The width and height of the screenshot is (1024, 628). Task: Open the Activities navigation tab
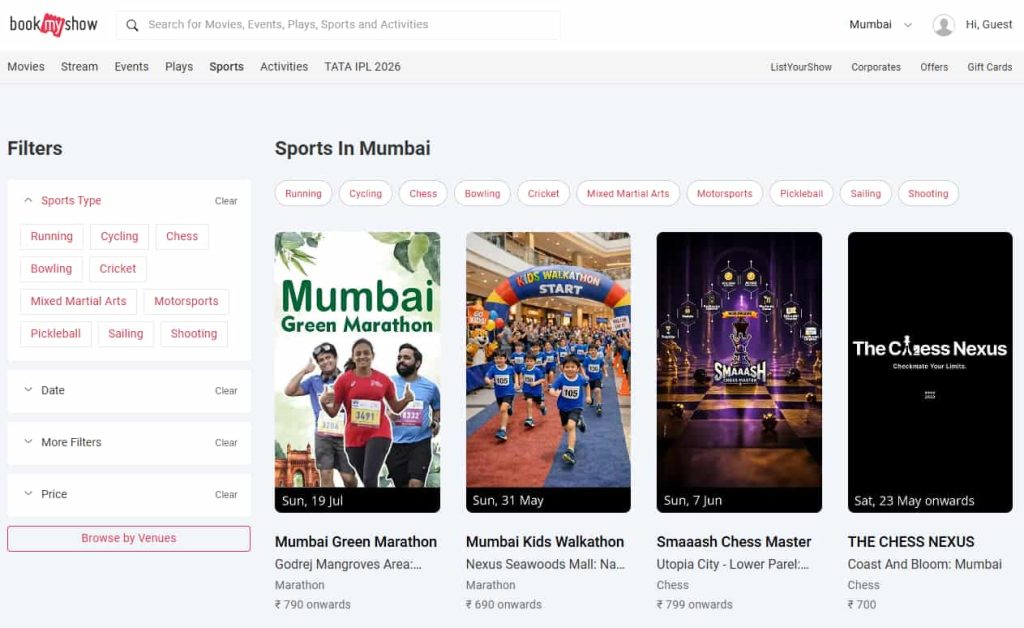click(284, 67)
